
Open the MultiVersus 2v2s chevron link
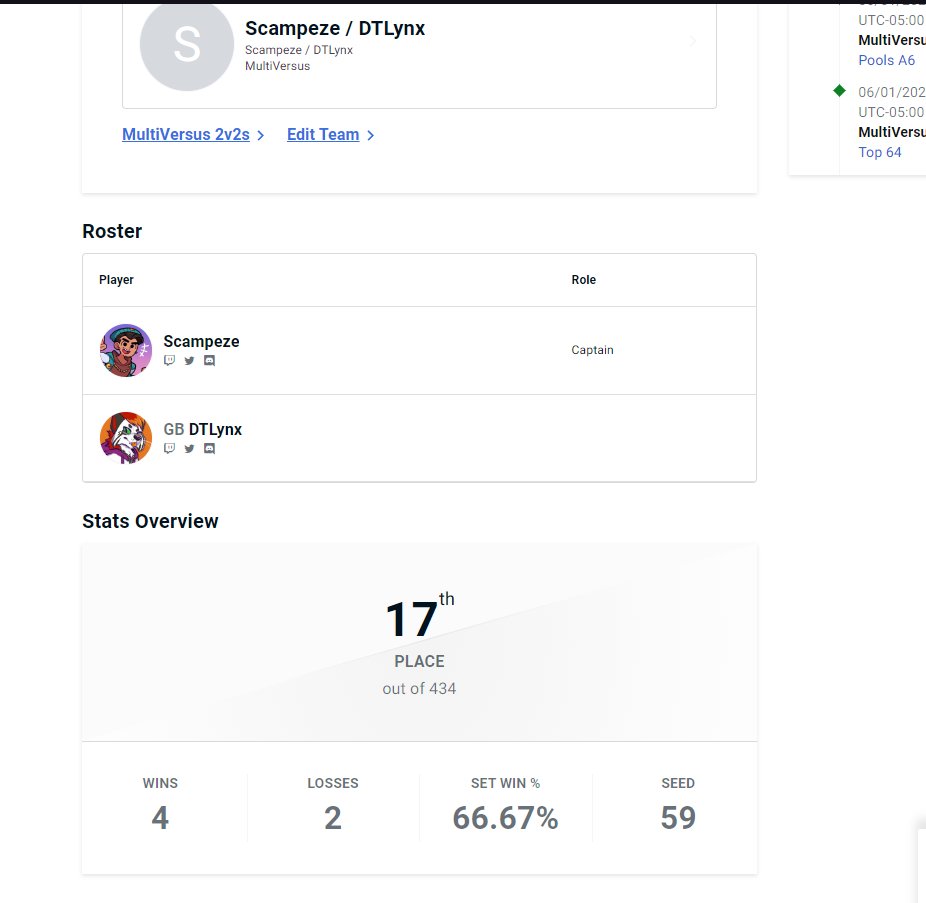(260, 134)
